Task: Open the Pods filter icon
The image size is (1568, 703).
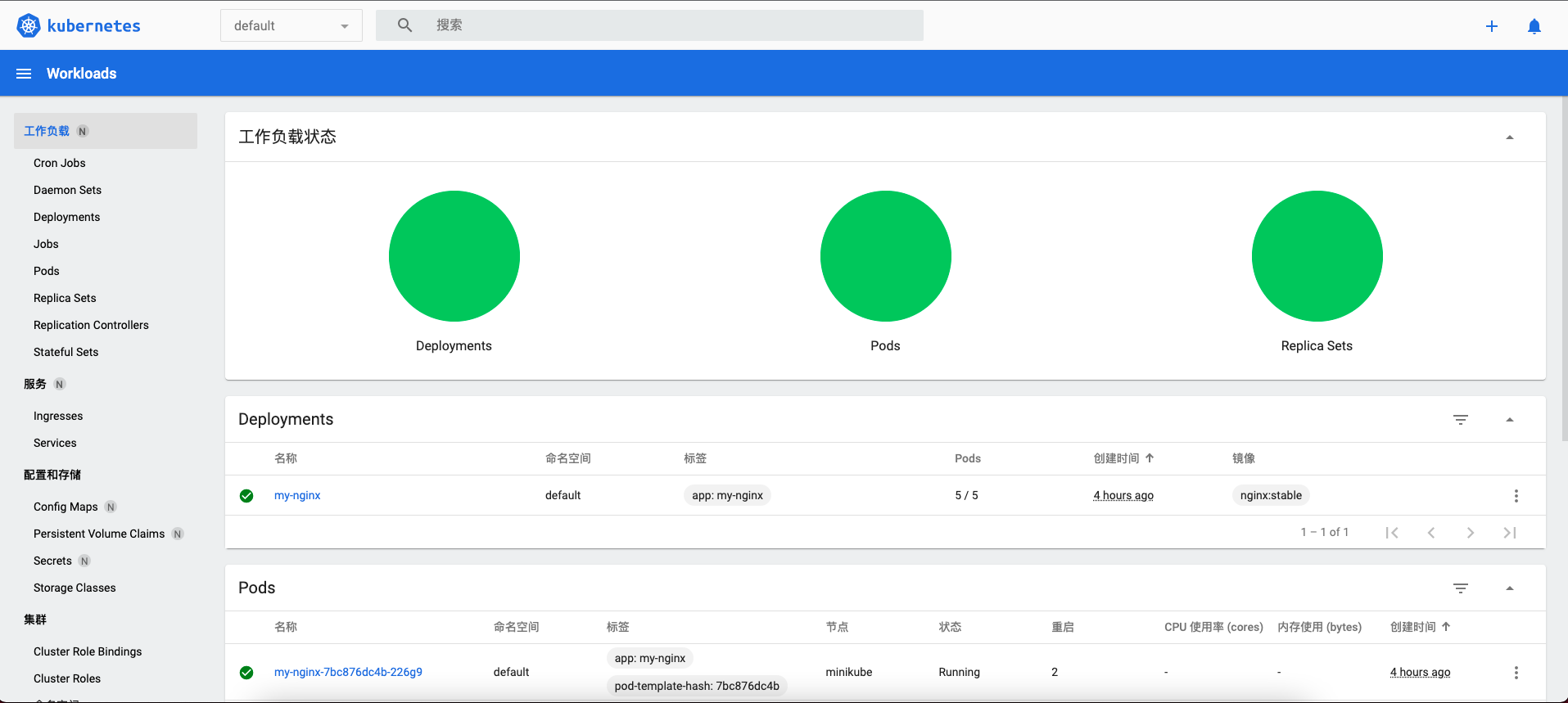Action: pyautogui.click(x=1460, y=588)
